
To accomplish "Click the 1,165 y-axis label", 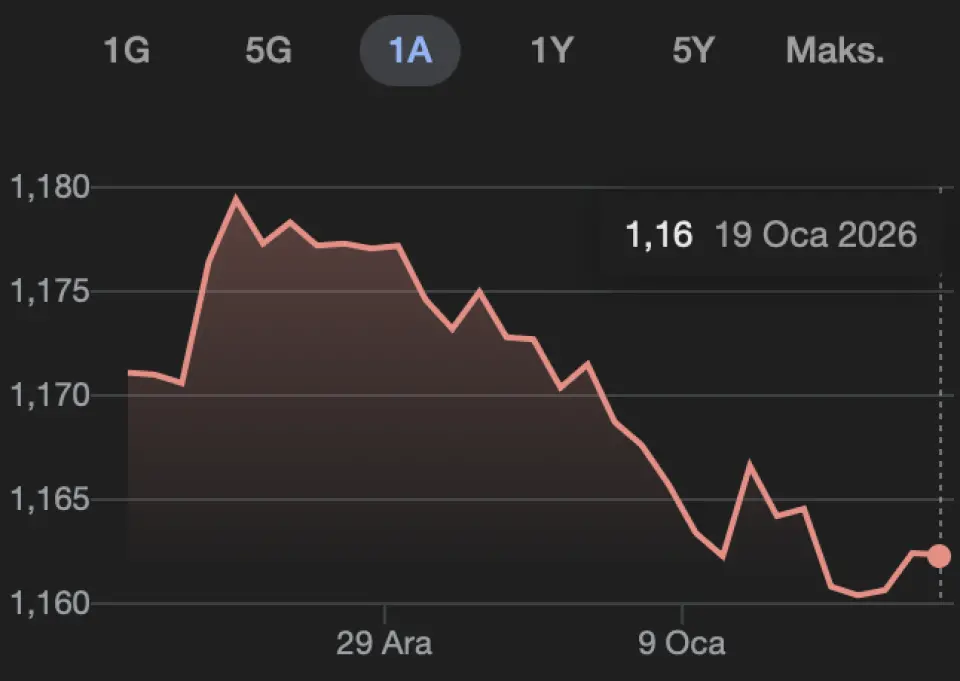I will click(x=48, y=500).
